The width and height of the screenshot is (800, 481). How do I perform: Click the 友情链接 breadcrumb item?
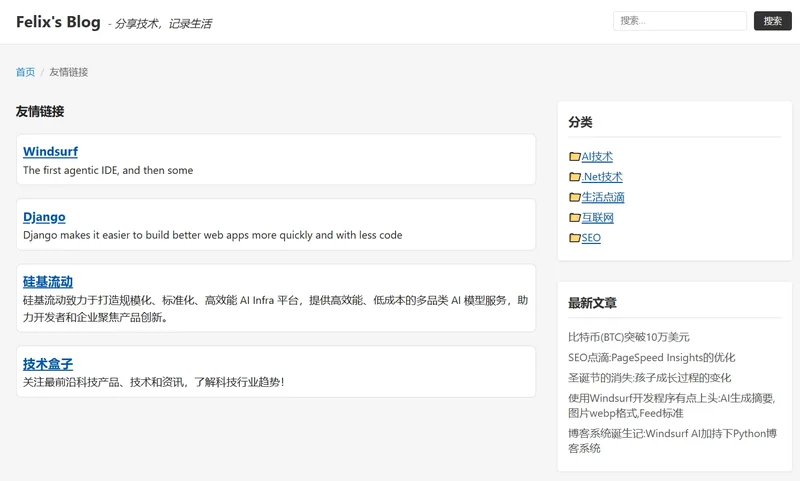[68, 72]
